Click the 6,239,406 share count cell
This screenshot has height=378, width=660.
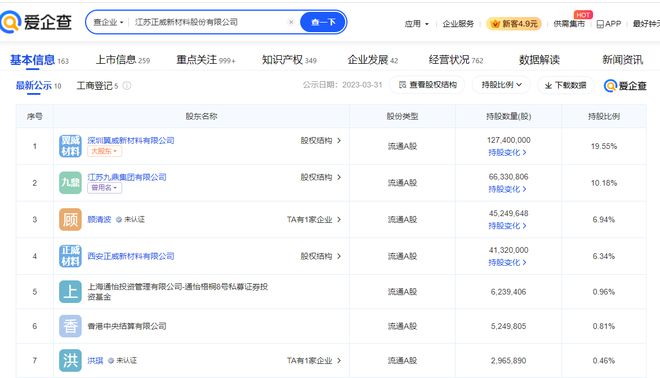[508, 292]
